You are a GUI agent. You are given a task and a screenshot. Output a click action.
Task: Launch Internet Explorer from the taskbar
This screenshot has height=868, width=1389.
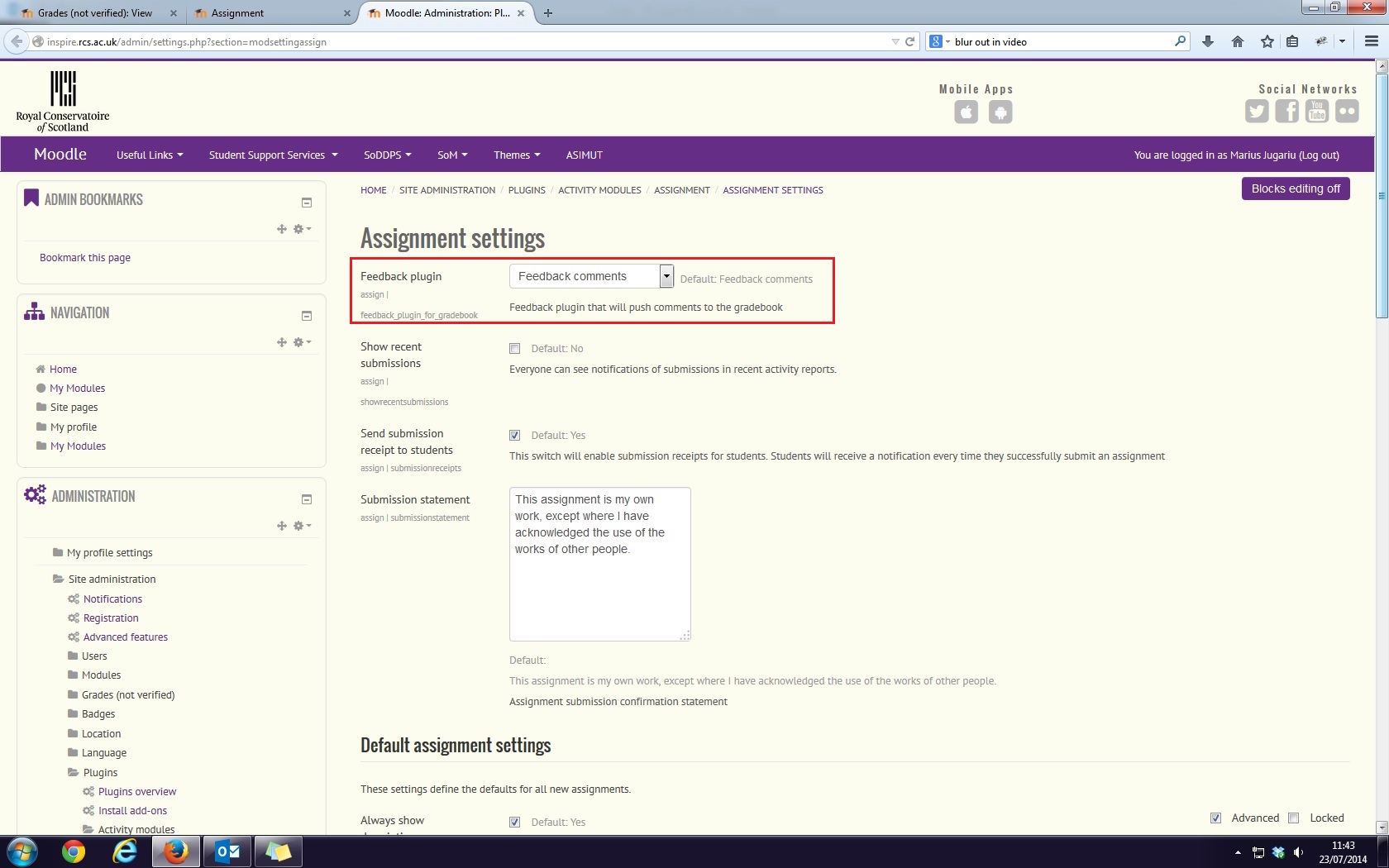pos(125,851)
